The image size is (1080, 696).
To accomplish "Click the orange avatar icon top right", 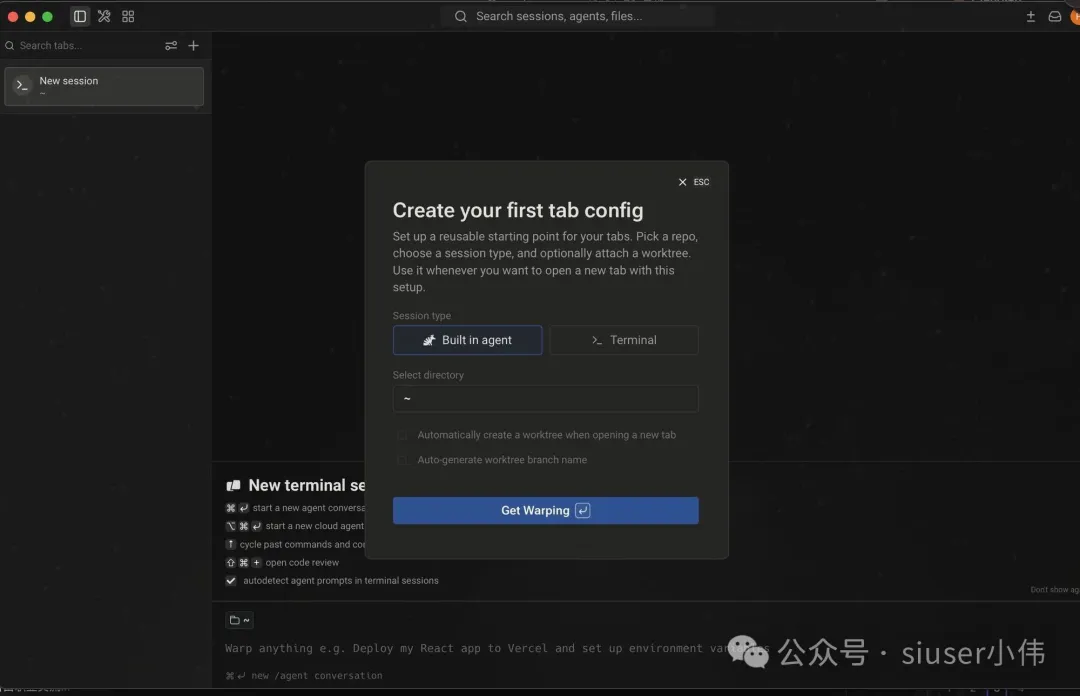I will [x=1075, y=17].
